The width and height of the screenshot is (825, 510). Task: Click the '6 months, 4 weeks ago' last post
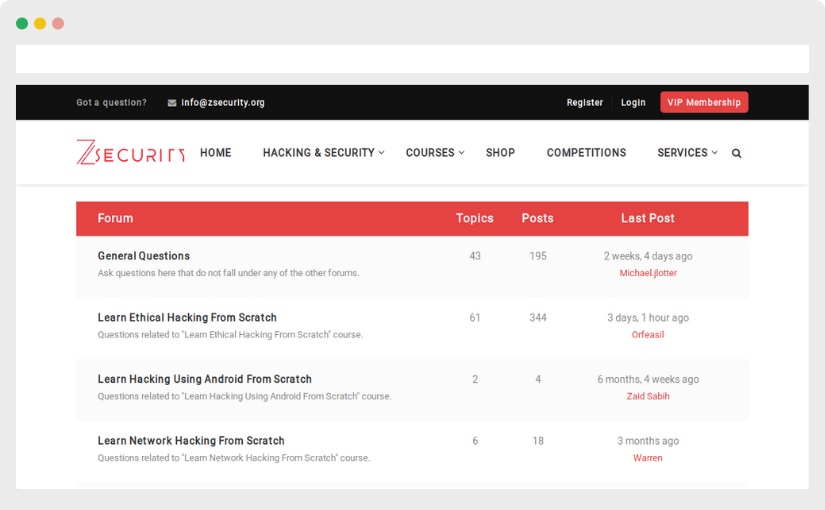coord(648,379)
